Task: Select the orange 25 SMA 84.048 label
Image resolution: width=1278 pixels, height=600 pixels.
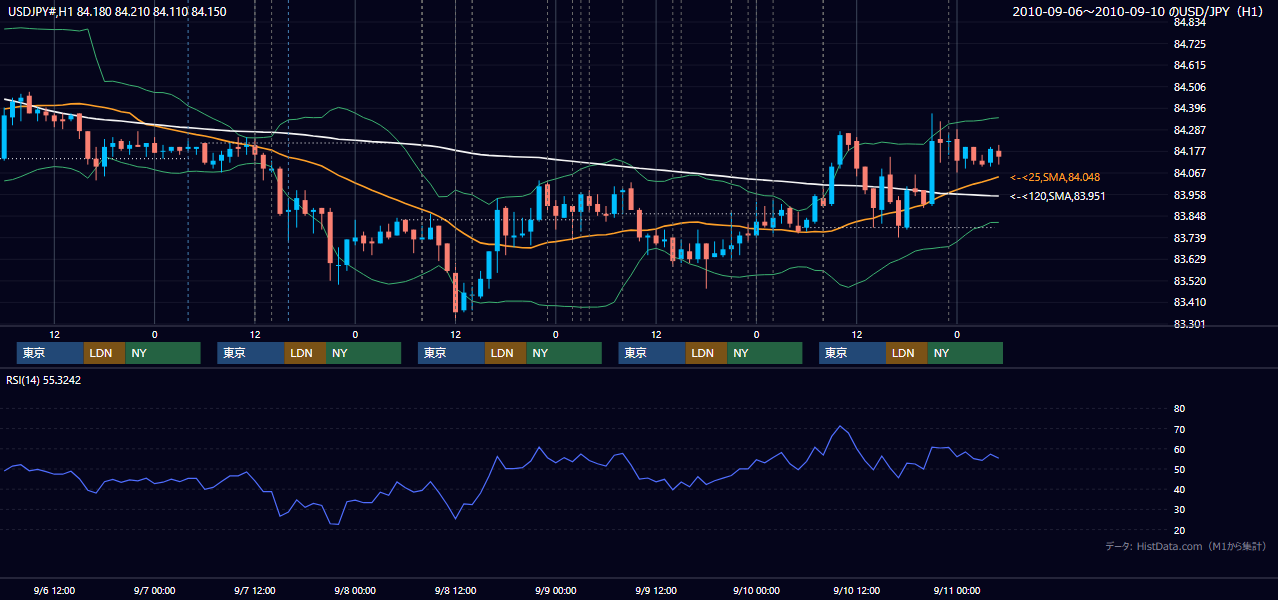Action: click(x=1055, y=177)
